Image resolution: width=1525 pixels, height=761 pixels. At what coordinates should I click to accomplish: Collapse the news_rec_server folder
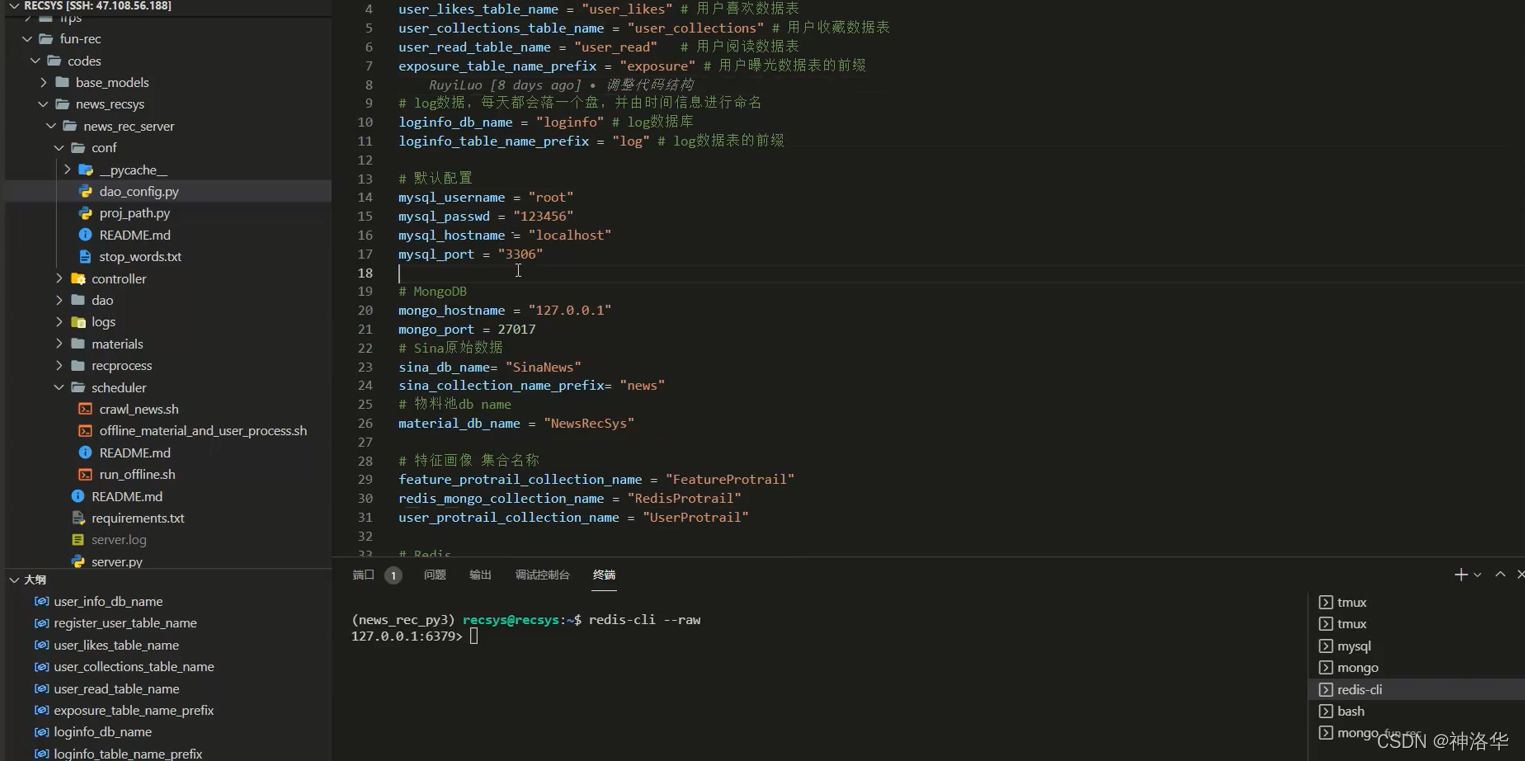pyautogui.click(x=51, y=126)
